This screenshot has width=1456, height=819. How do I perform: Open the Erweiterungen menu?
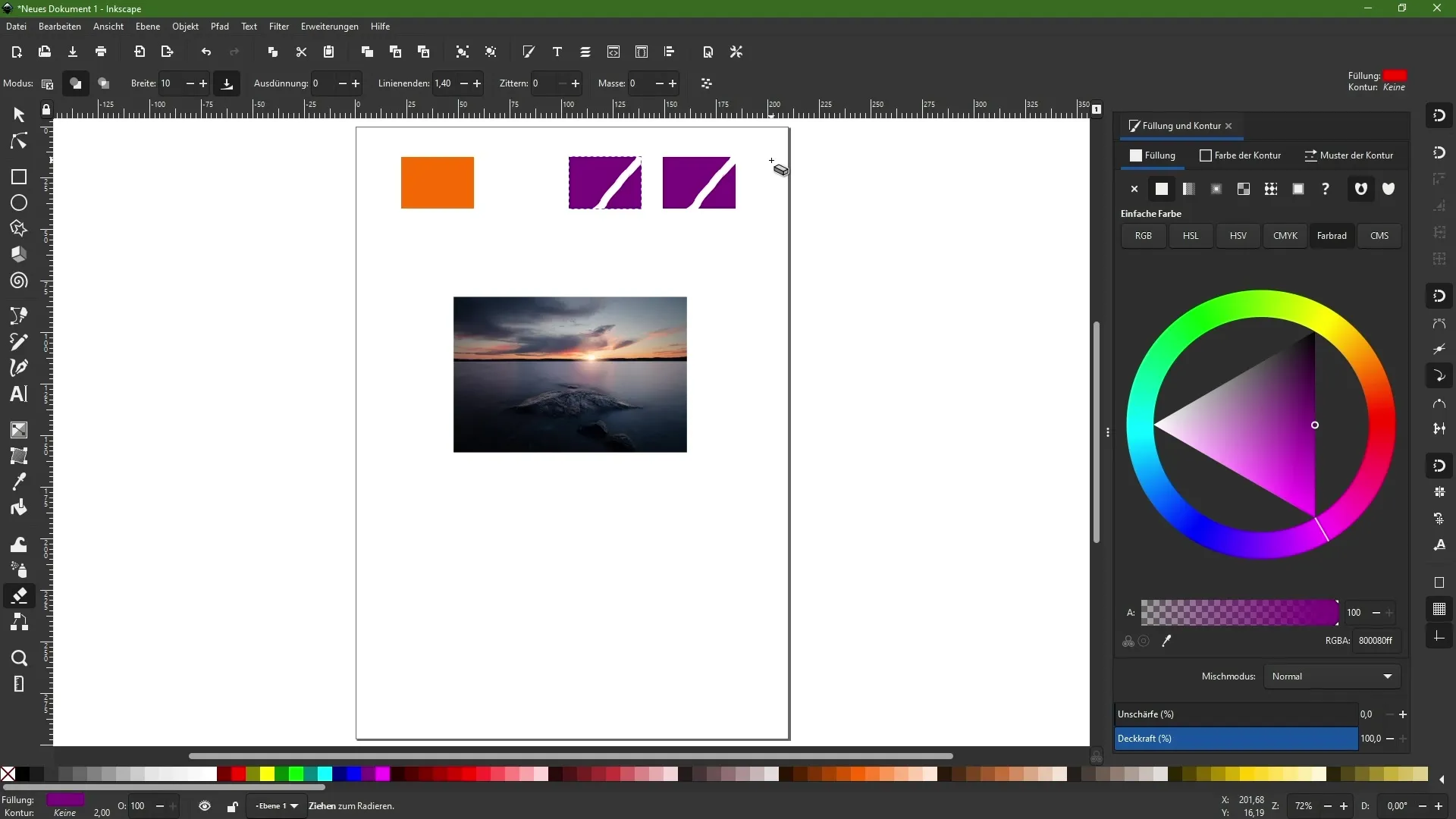[329, 27]
